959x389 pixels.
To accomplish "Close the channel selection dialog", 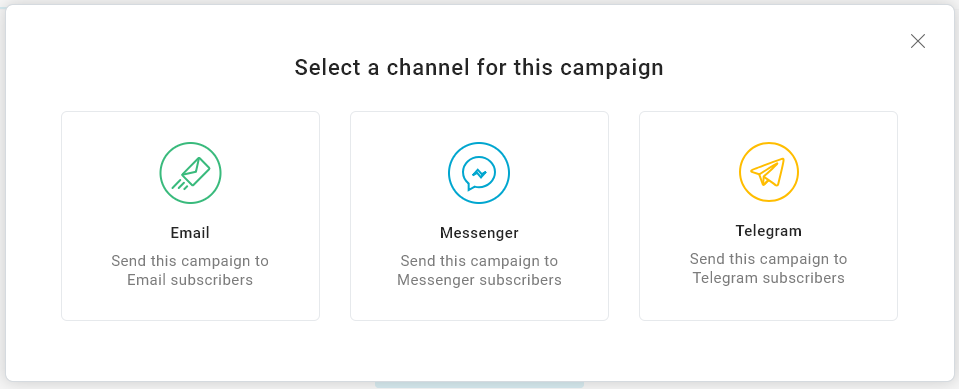I will click(x=917, y=41).
